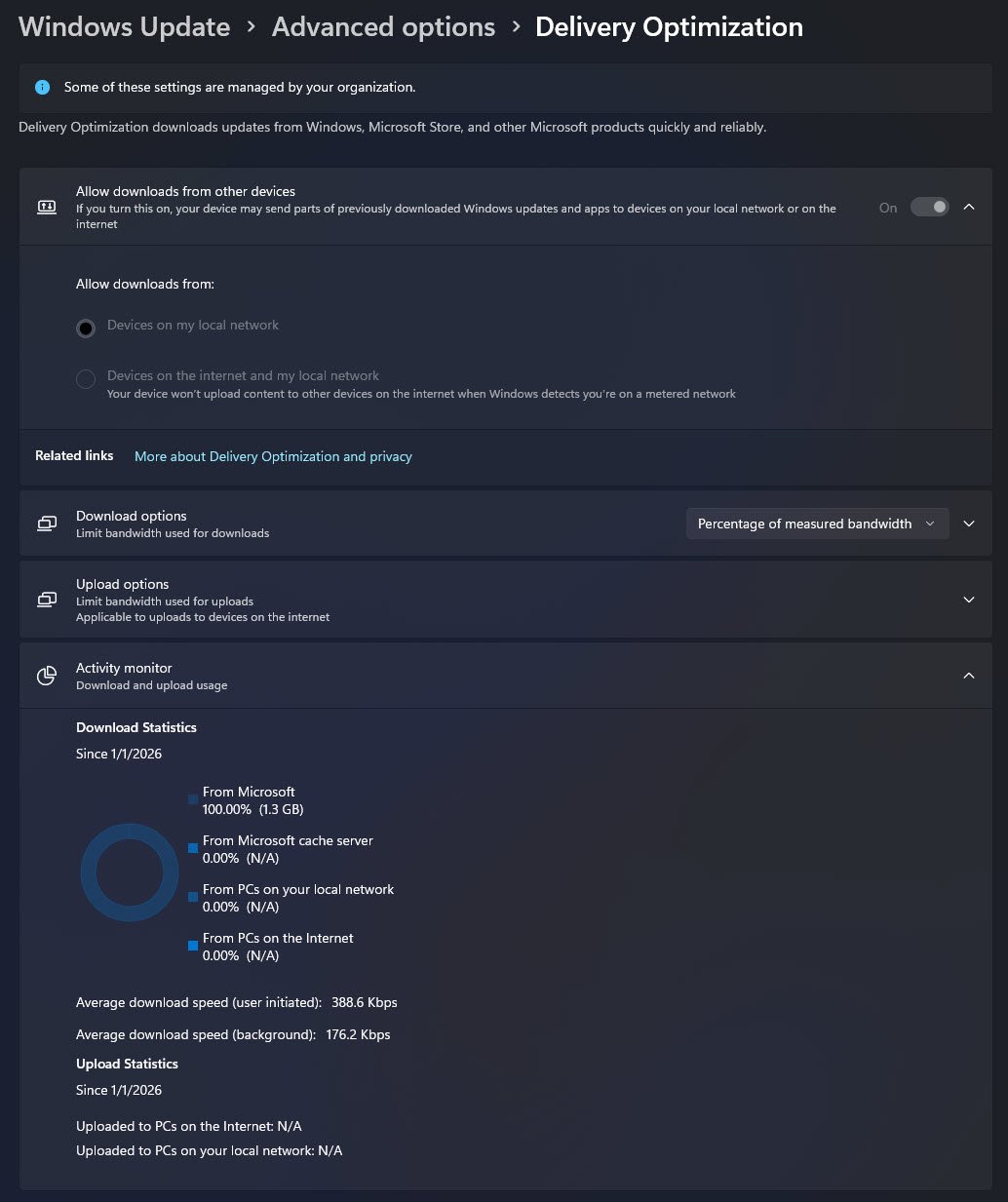Click the Activity monitor pie chart icon

tap(47, 676)
